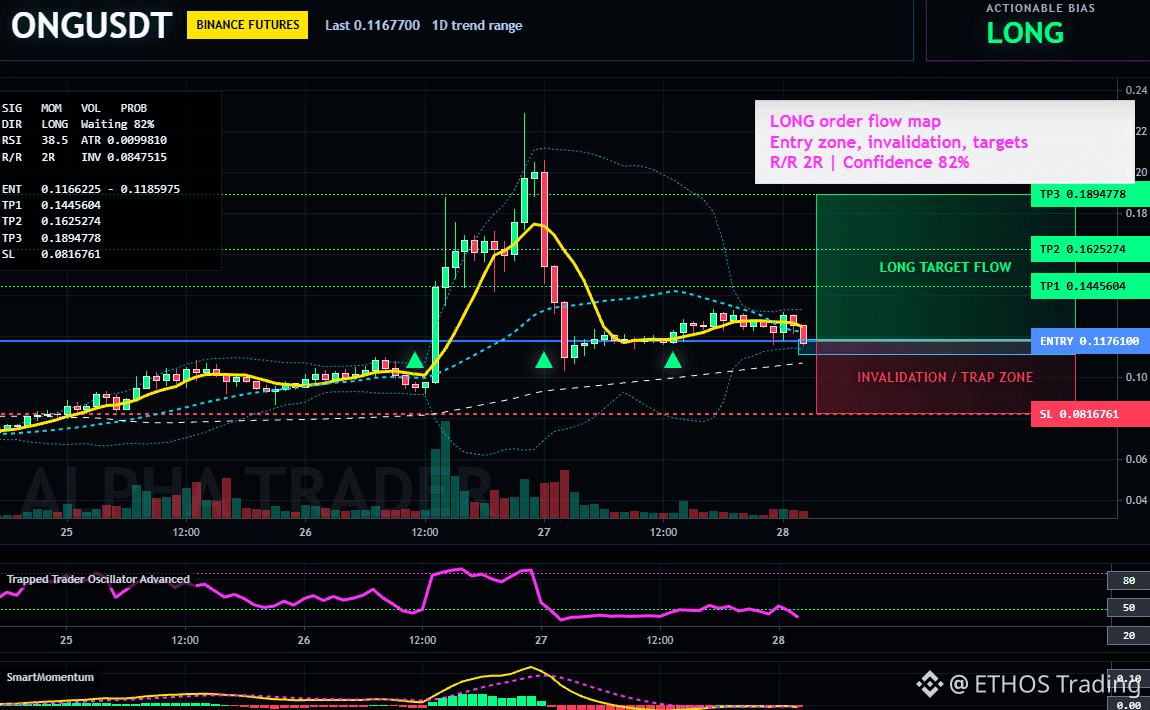
Task: Click the oscillator 50 level label
Action: (1128, 607)
